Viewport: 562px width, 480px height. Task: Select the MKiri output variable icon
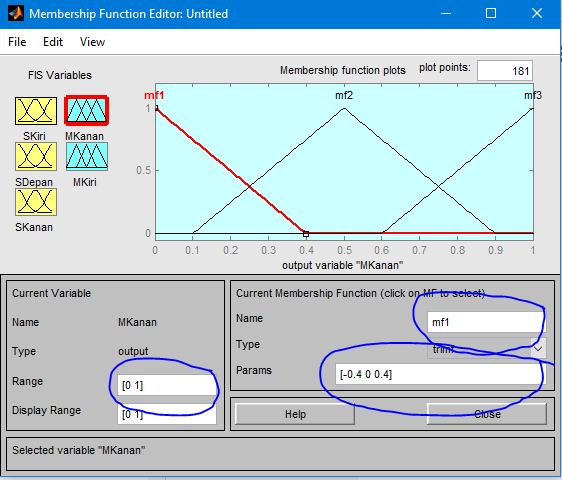pos(87,156)
